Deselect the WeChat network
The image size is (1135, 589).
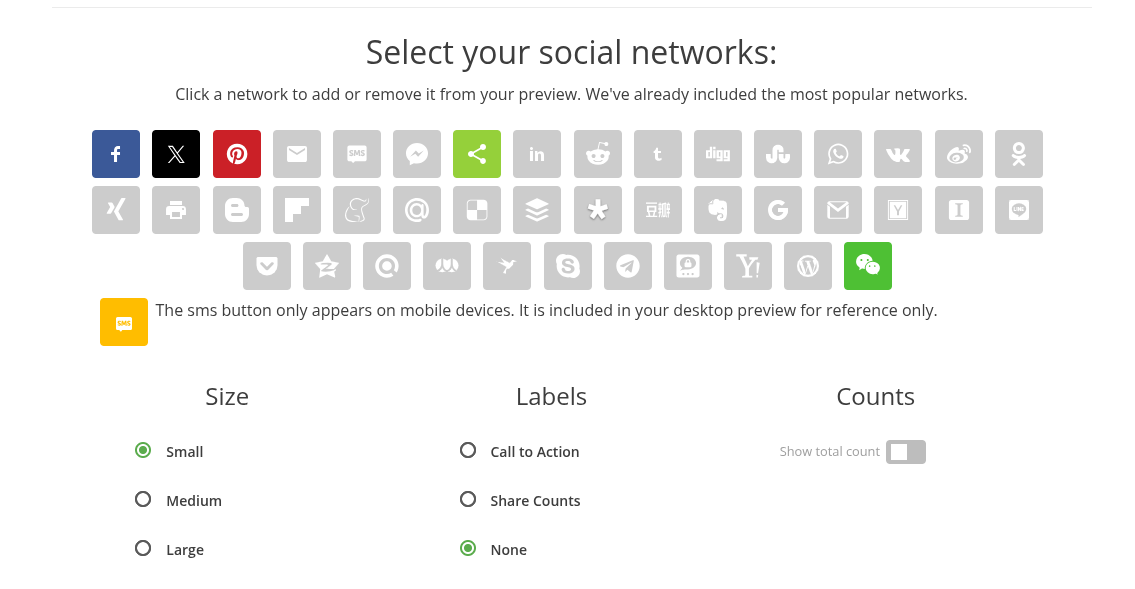pos(868,266)
